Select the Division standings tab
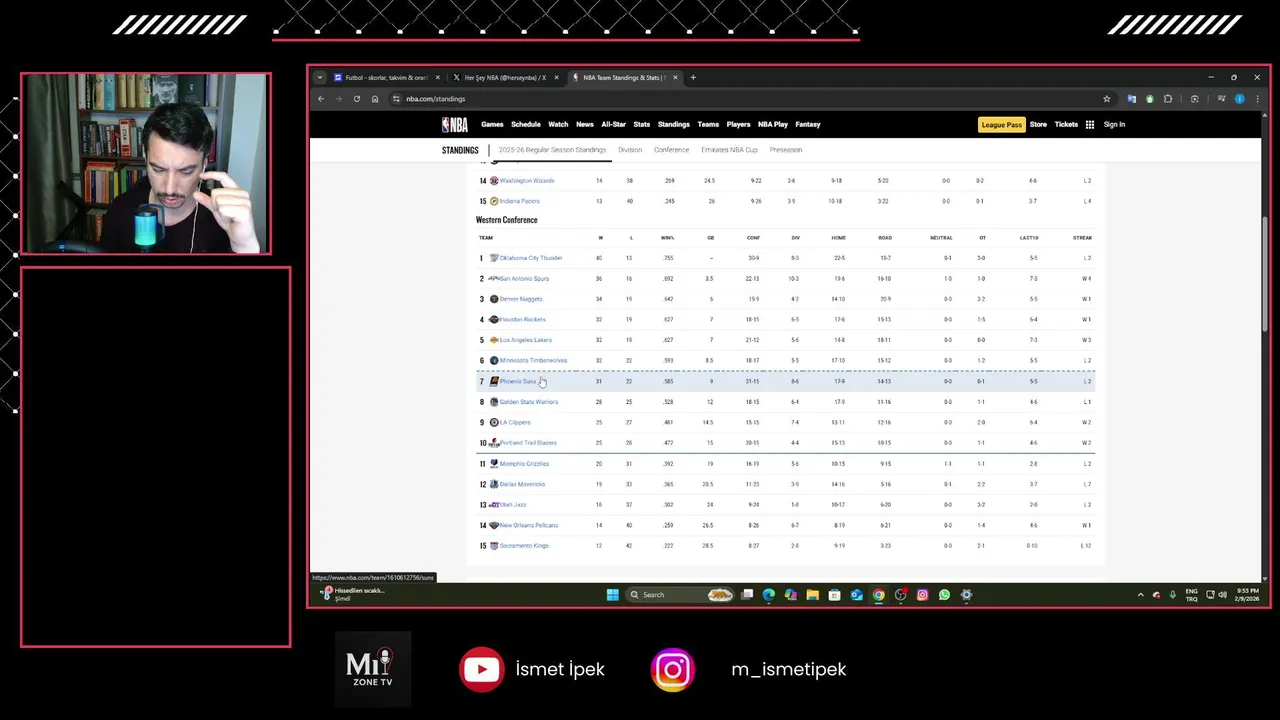Screen dimensions: 1280x720 point(630,150)
